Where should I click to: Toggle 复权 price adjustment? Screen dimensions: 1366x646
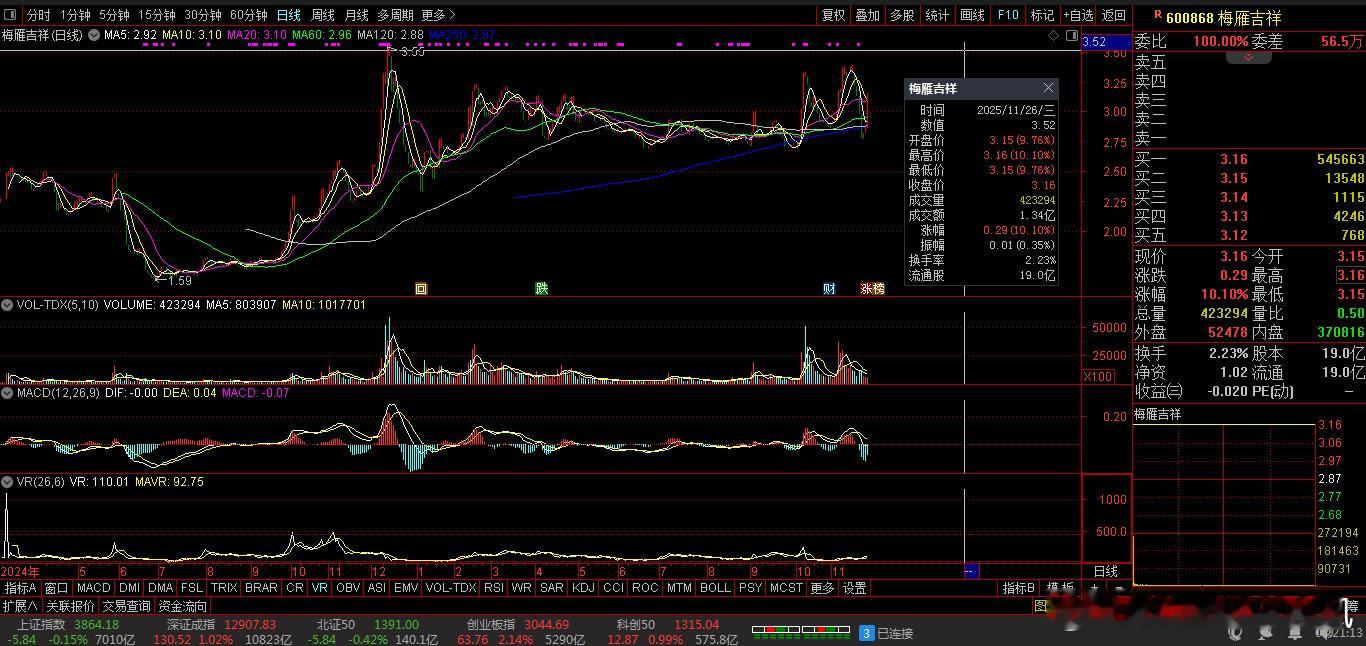pos(833,15)
